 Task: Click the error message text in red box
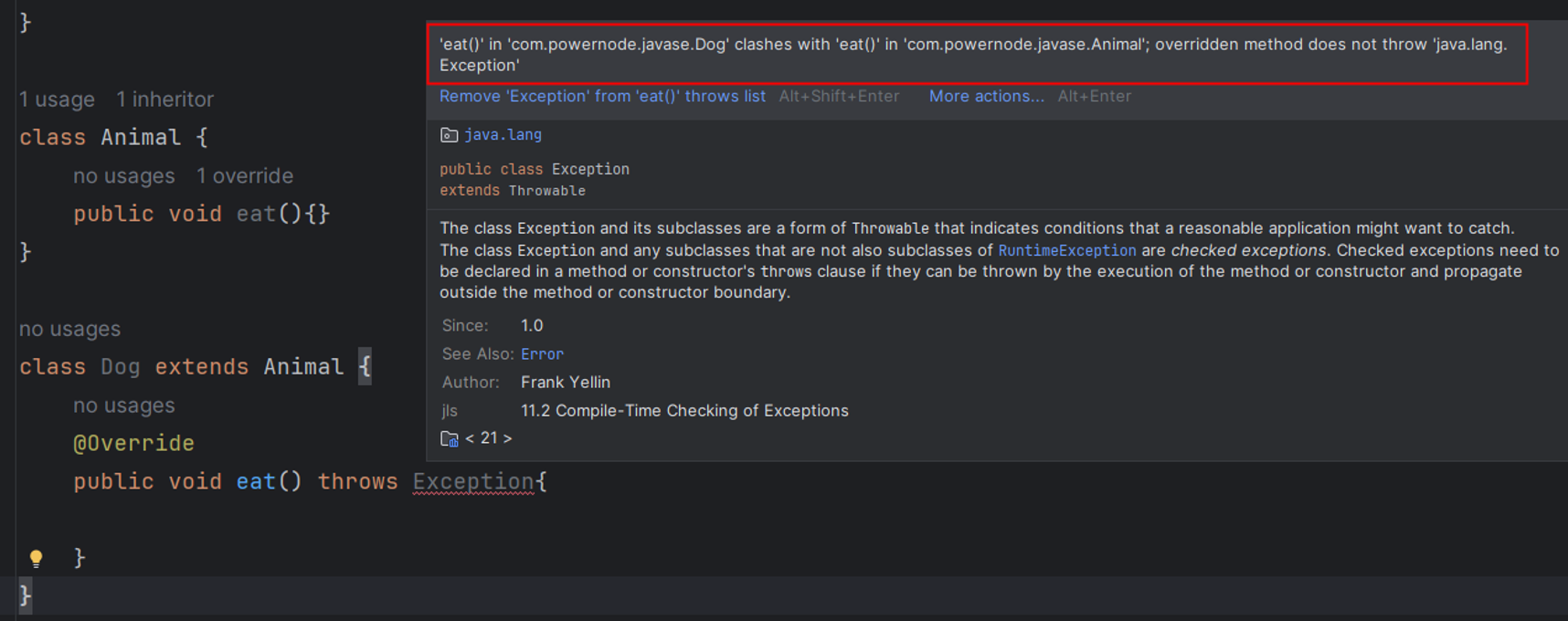[x=973, y=55]
